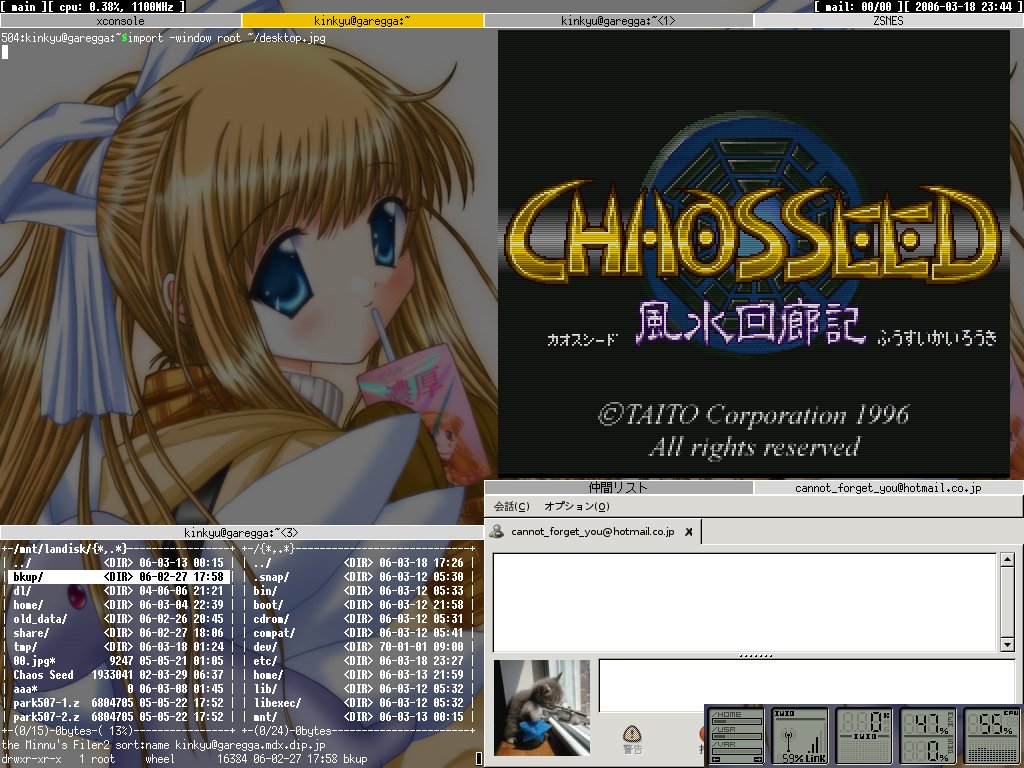The image size is (1024, 768).
Task: Open the 会話(C) menu
Action: coord(511,506)
